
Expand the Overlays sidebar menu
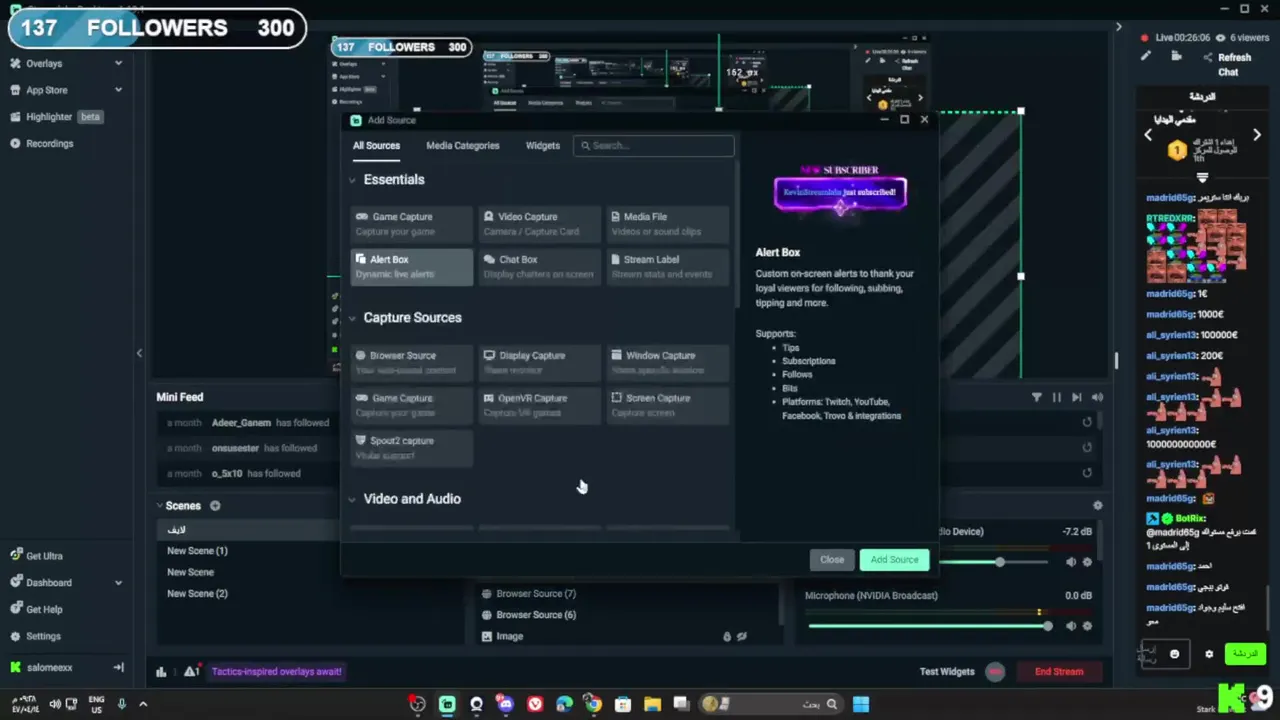point(118,63)
